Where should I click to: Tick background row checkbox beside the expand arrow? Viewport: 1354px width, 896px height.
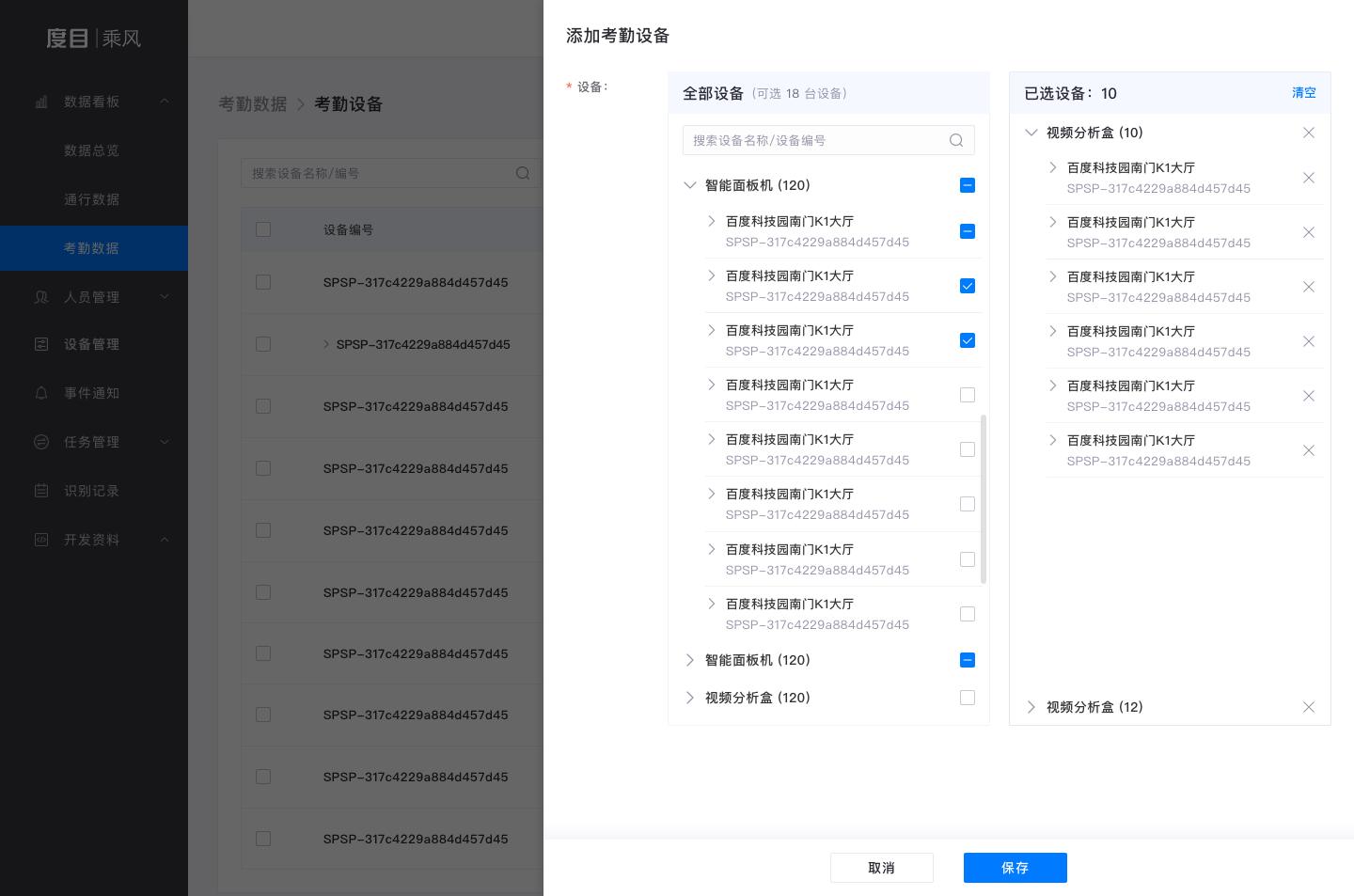(x=263, y=344)
